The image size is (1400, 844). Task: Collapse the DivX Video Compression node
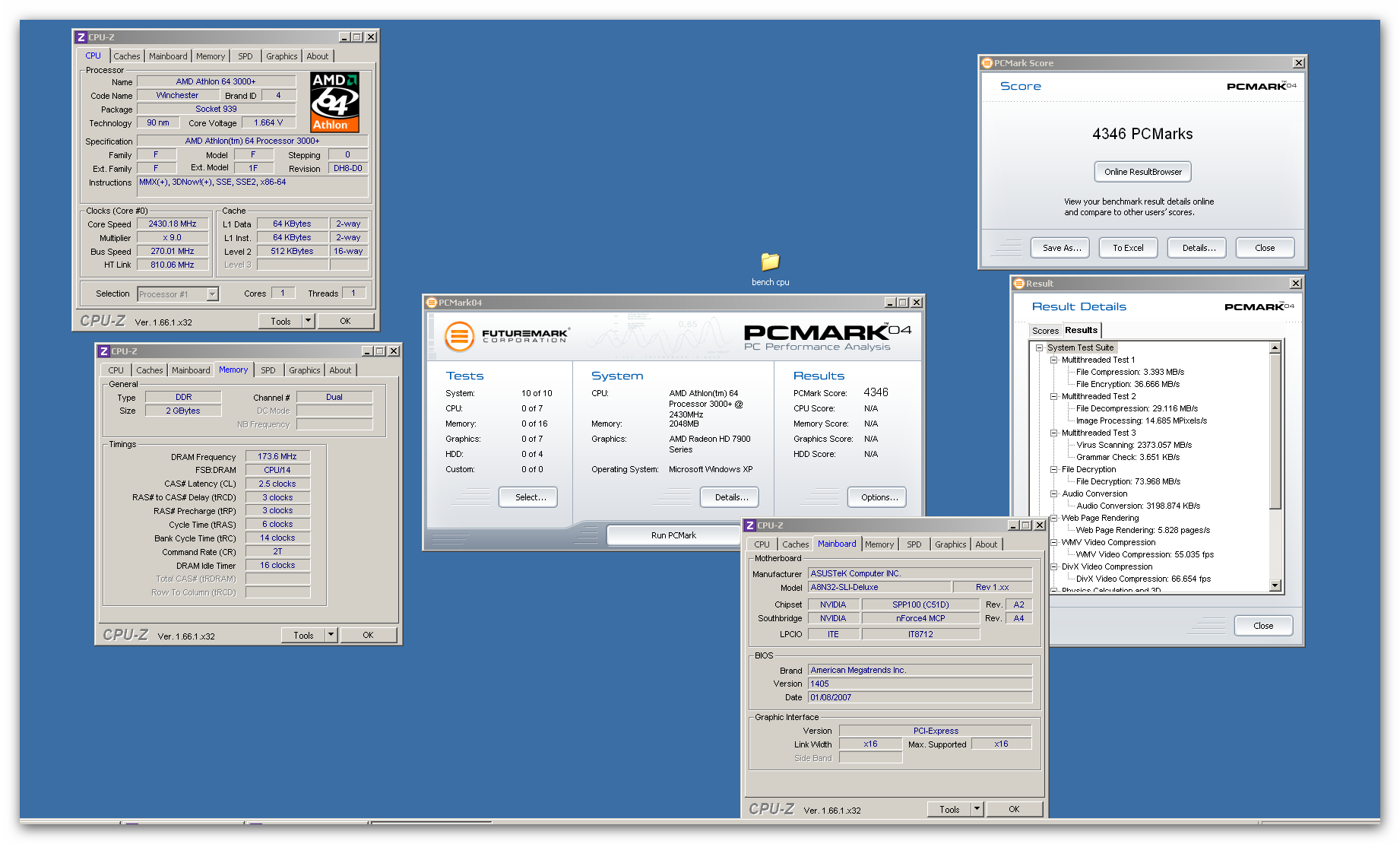coord(1053,566)
